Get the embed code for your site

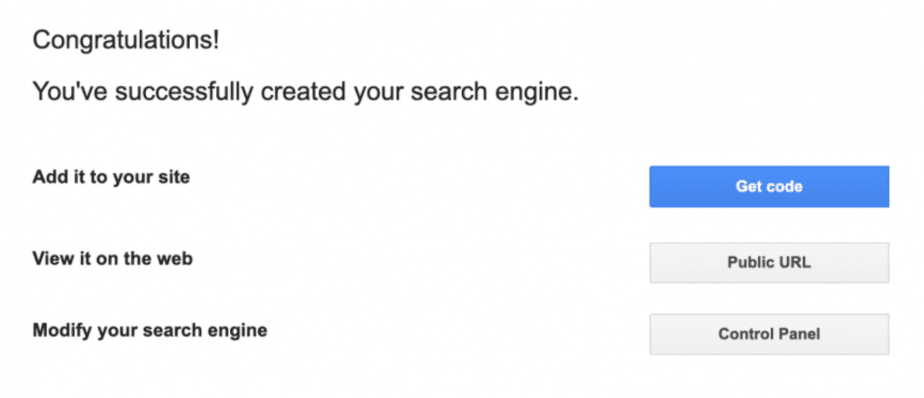pos(769,186)
